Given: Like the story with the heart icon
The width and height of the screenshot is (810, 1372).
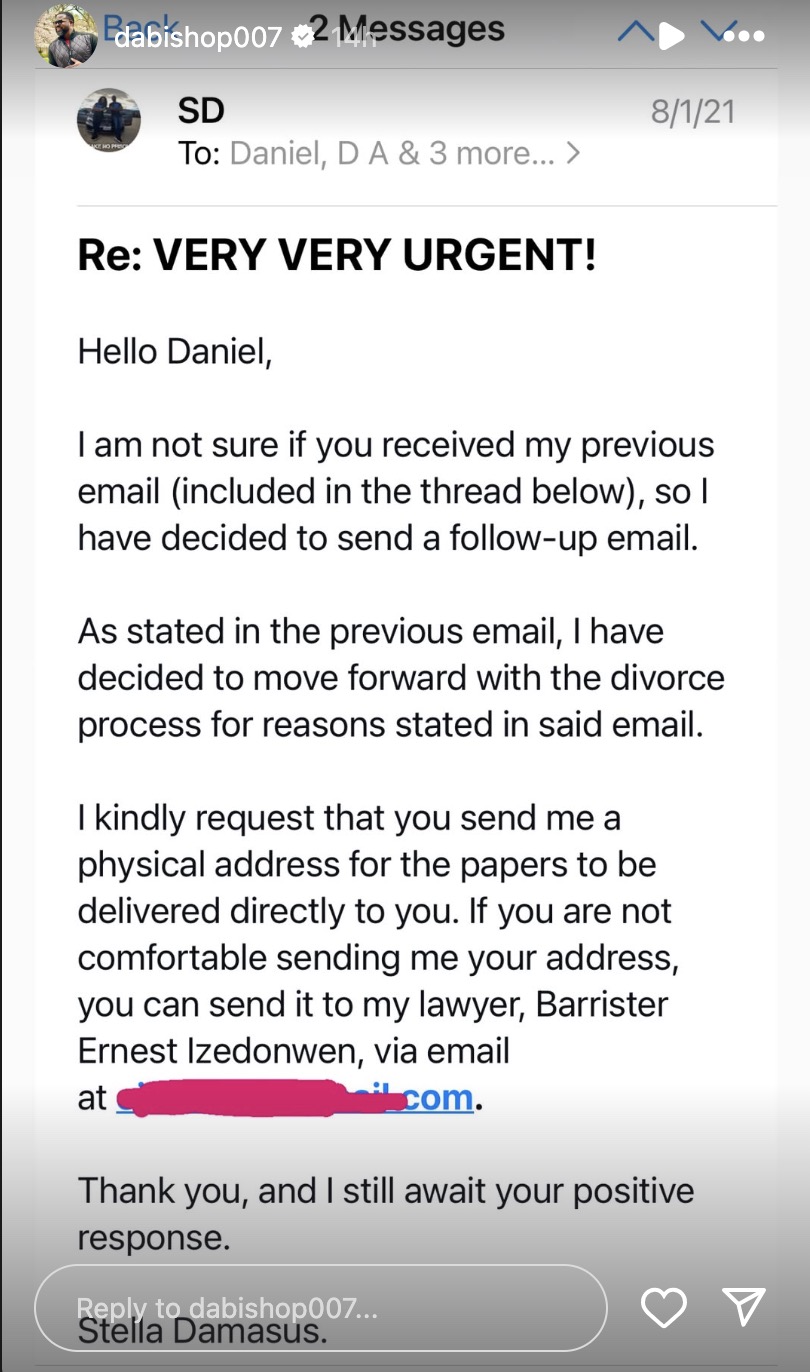Looking at the screenshot, I should 663,1306.
